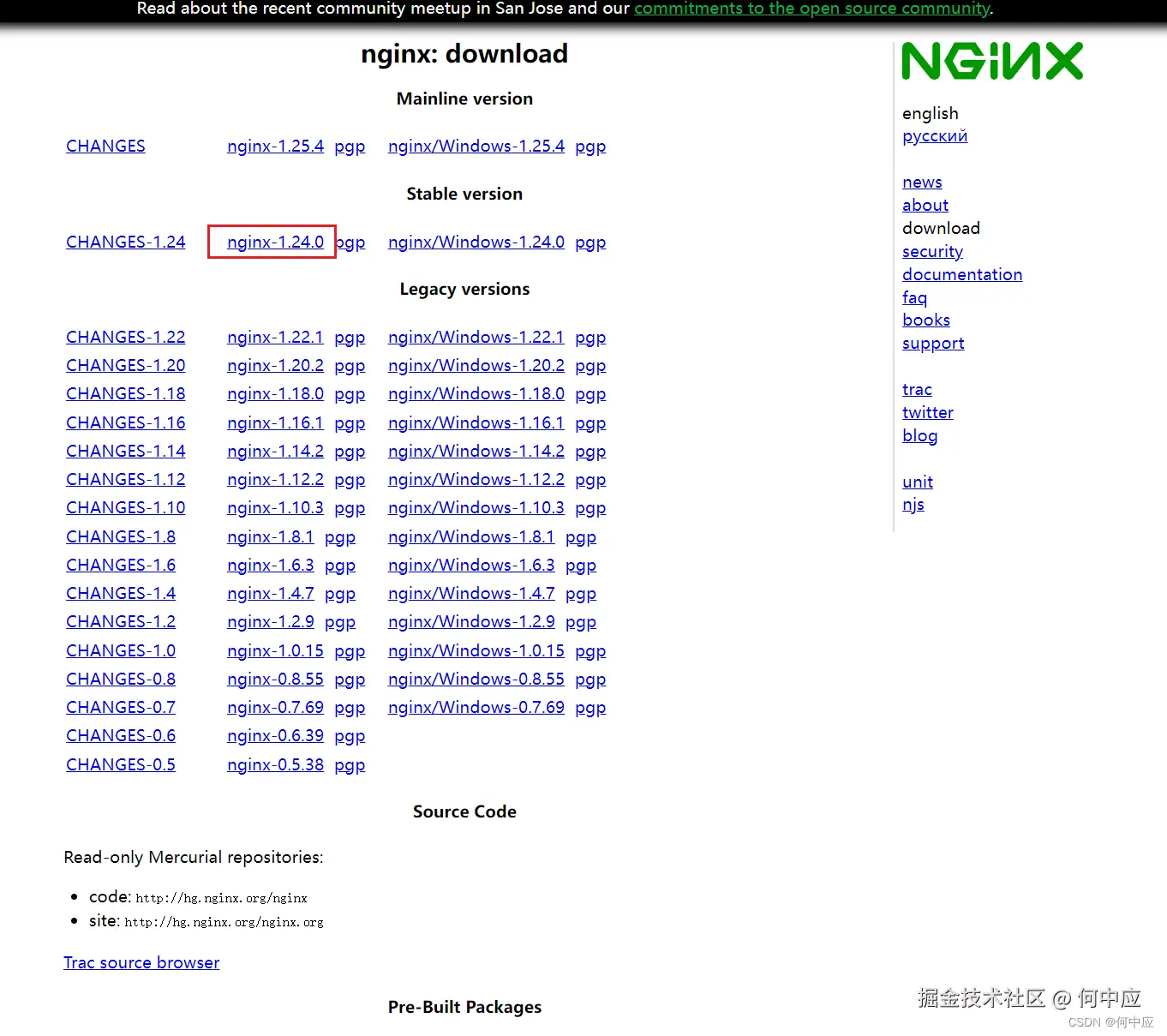Open CHANGES-0.6 link
Image resolution: width=1167 pixels, height=1036 pixels.
(x=121, y=736)
